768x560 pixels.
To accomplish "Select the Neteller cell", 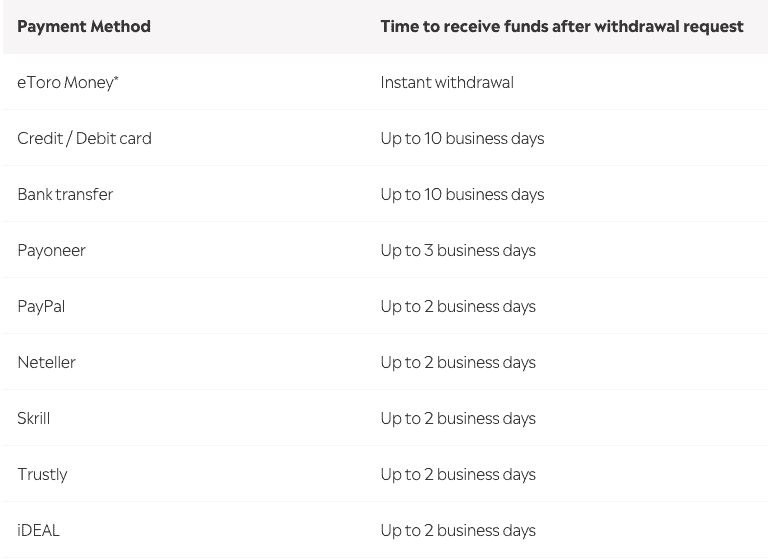I will click(47, 363).
